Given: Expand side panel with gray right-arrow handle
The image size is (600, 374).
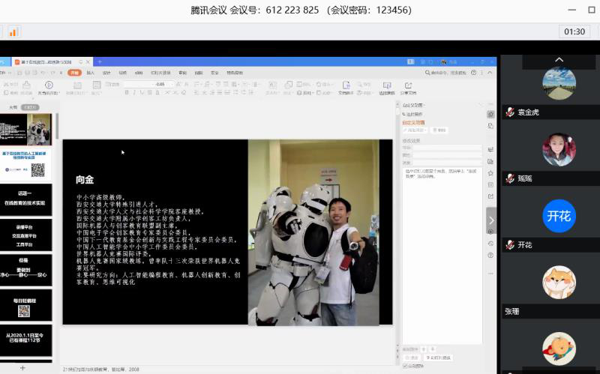Looking at the screenshot, I should (491, 220).
